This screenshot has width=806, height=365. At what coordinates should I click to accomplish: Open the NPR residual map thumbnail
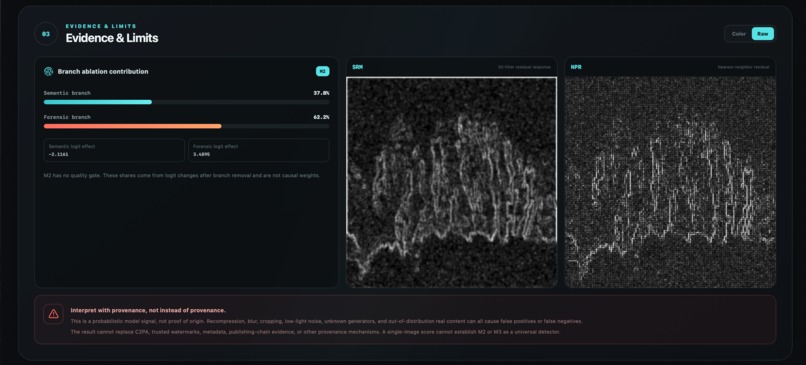pyautogui.click(x=670, y=182)
